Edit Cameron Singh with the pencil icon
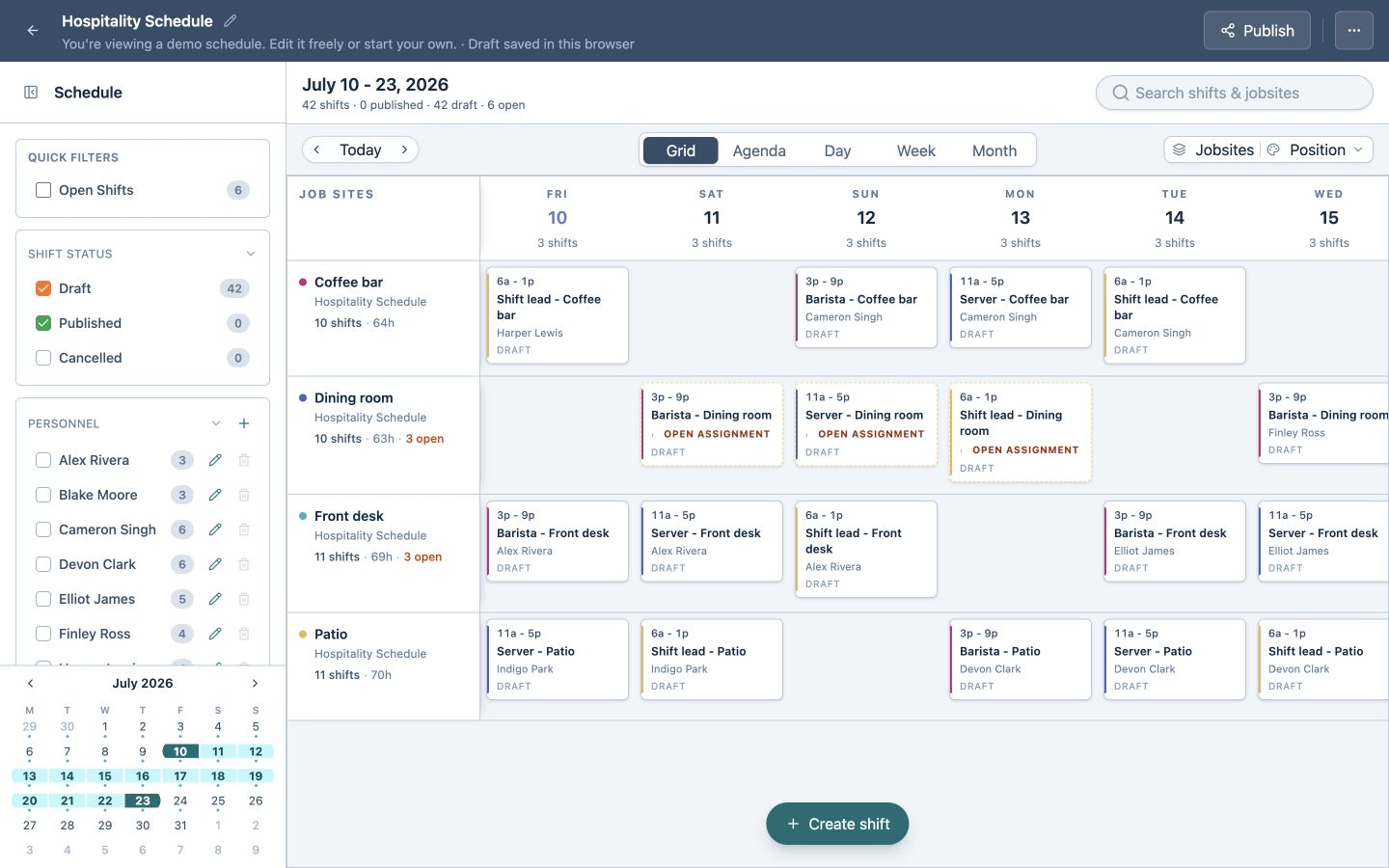1389x868 pixels. click(215, 529)
